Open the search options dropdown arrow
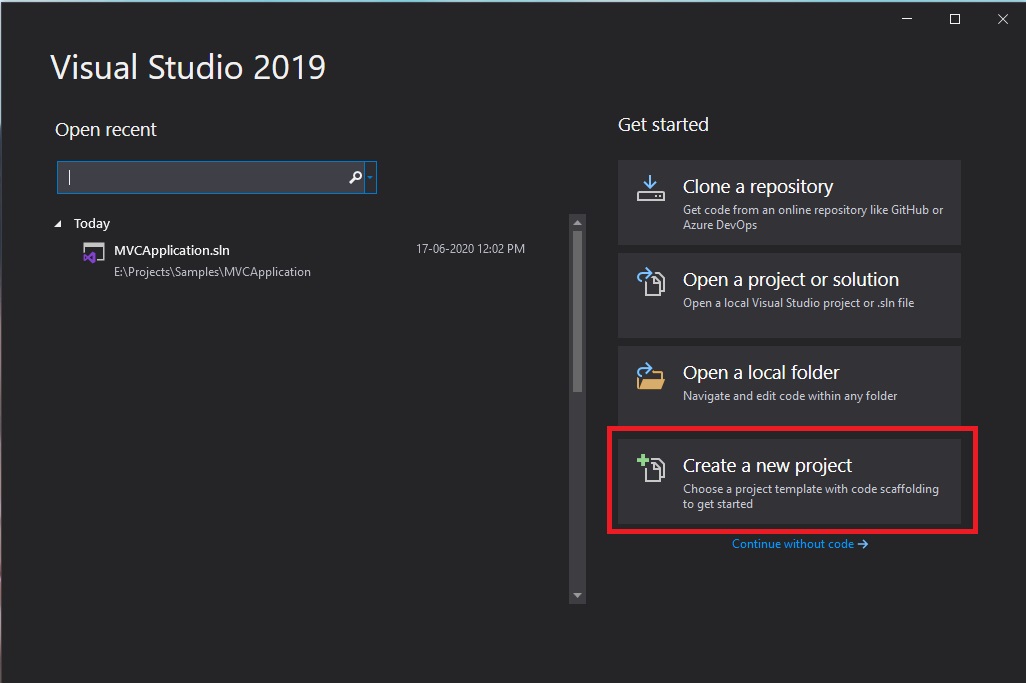 coord(370,177)
